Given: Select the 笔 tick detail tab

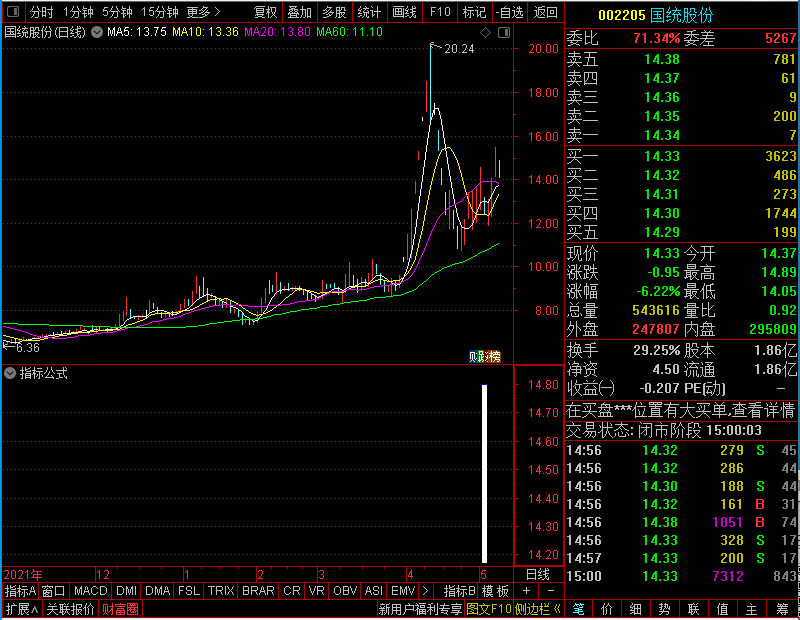Looking at the screenshot, I should [x=578, y=609].
